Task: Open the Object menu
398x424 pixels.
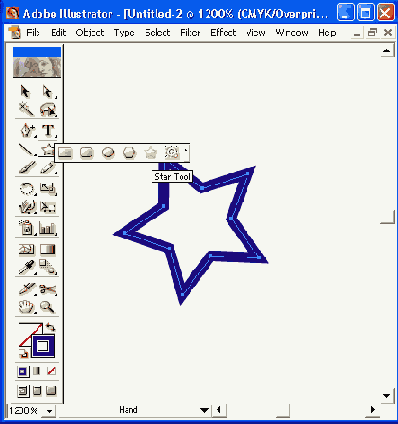Action: click(90, 33)
